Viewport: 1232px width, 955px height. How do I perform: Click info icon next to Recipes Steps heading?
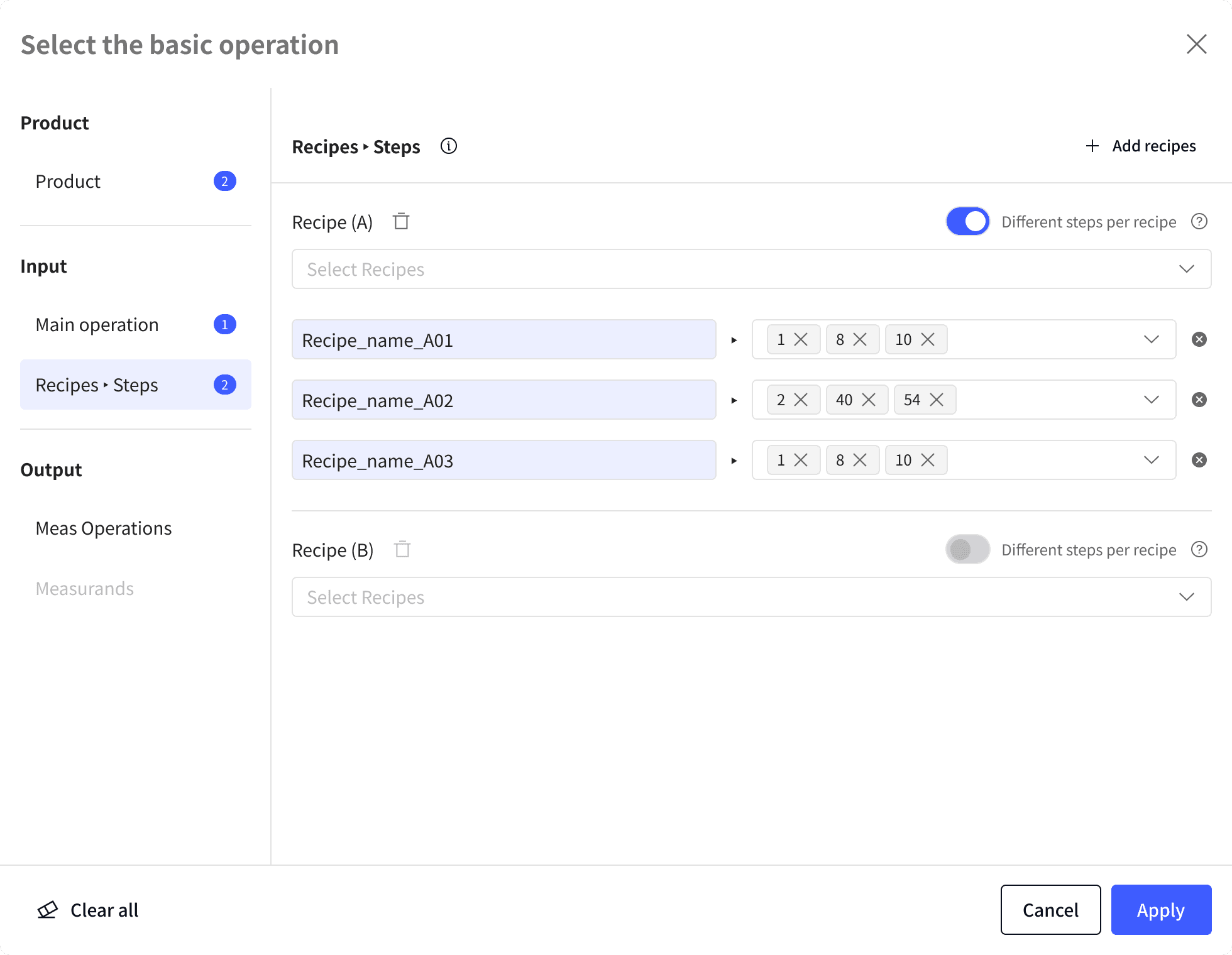click(x=449, y=146)
